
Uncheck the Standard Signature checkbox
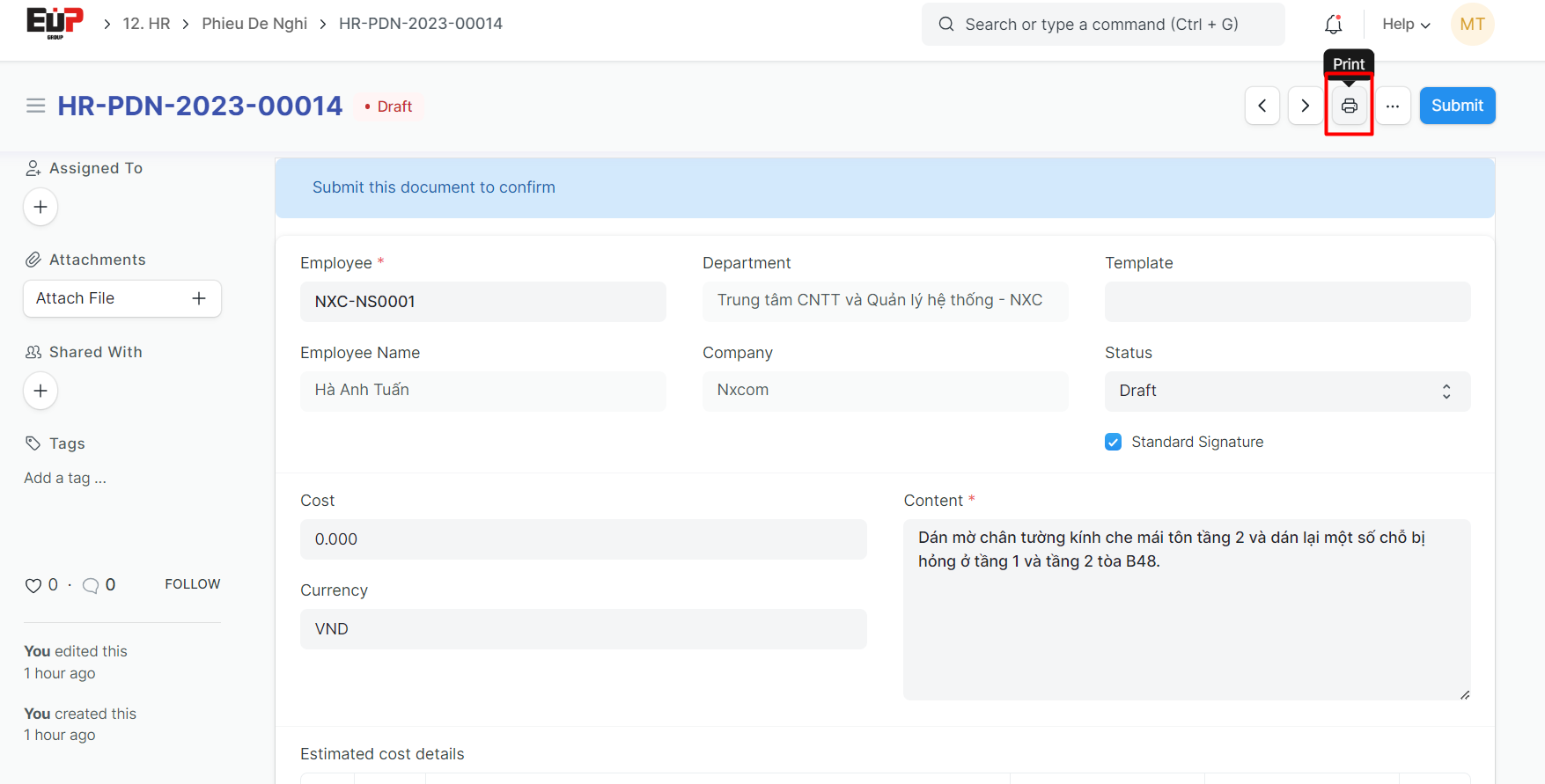pyautogui.click(x=1114, y=442)
